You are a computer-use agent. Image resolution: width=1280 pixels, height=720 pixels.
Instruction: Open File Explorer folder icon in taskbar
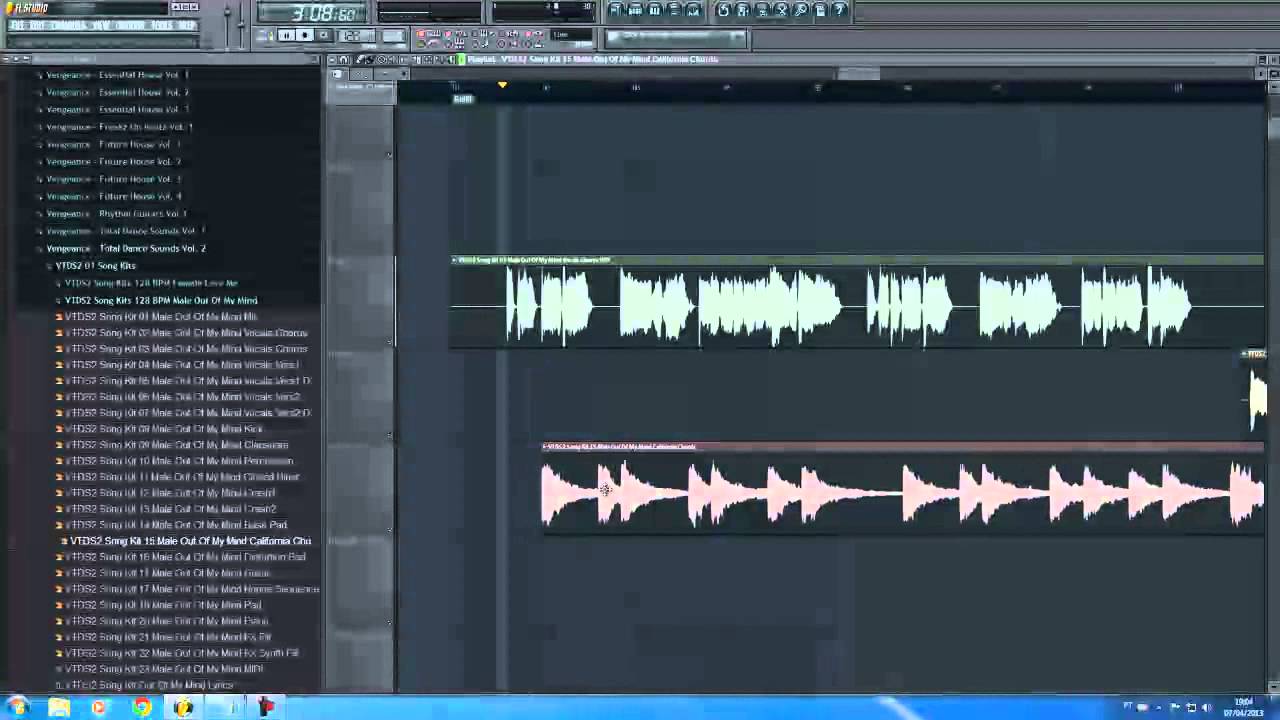pyautogui.click(x=59, y=708)
